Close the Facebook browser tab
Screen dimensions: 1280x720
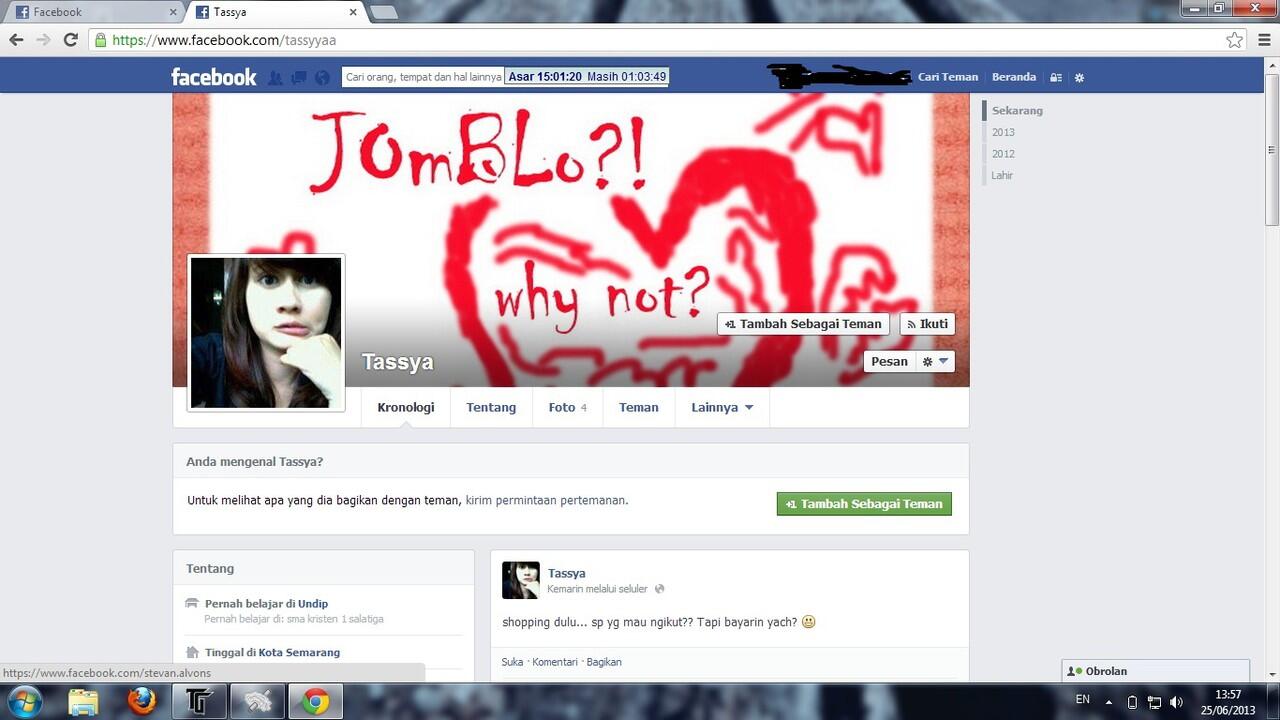point(173,12)
